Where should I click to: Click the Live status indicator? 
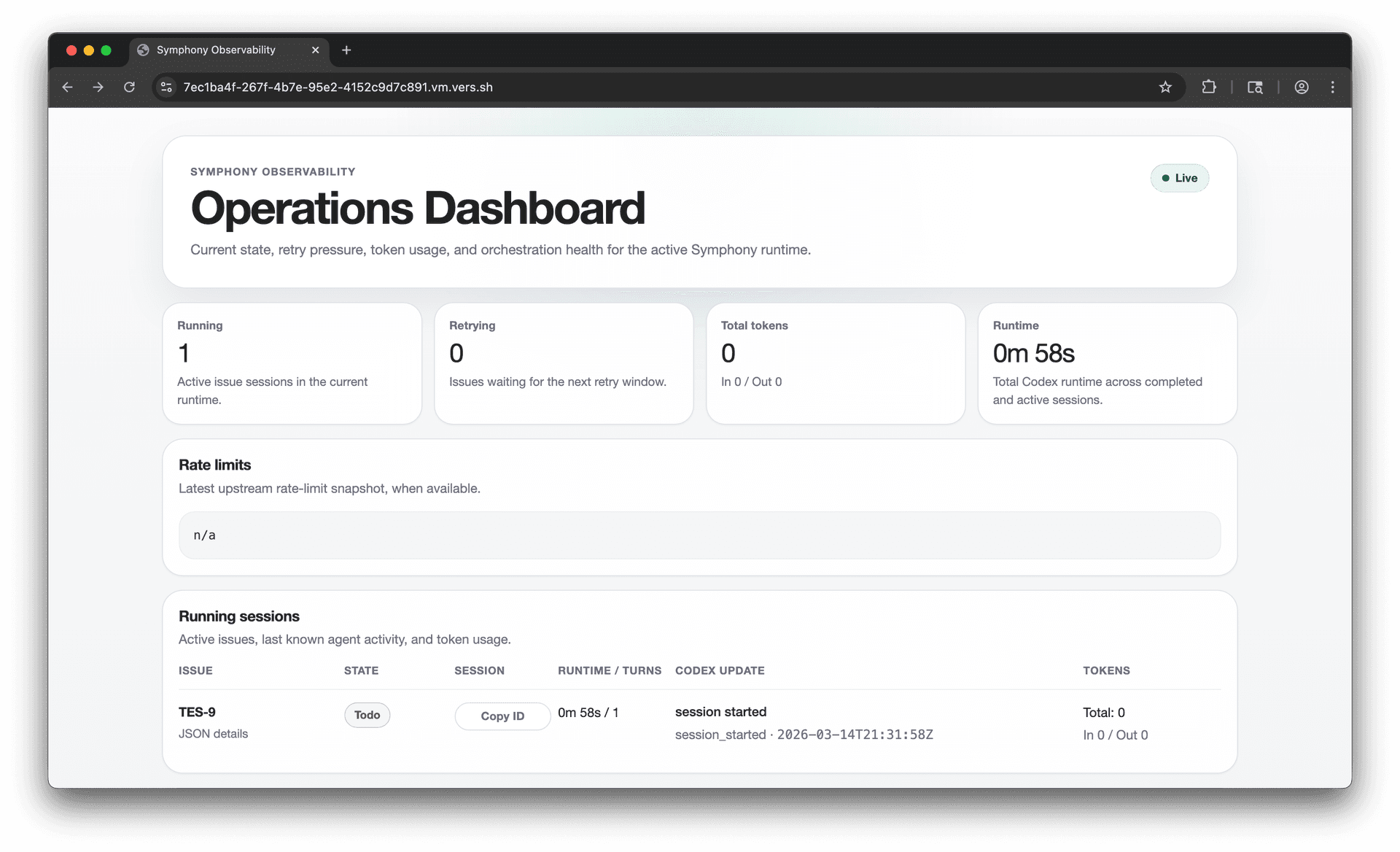tap(1179, 178)
